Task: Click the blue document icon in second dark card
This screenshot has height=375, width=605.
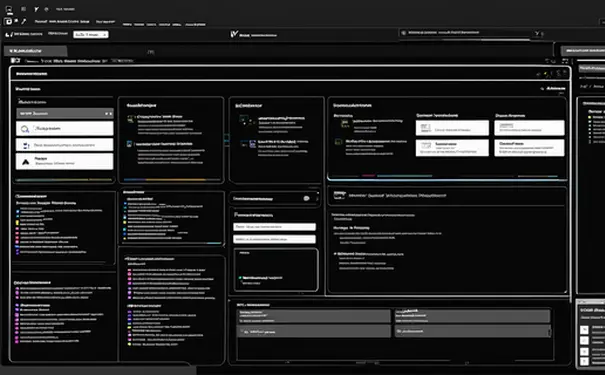Action: pyautogui.click(x=129, y=144)
